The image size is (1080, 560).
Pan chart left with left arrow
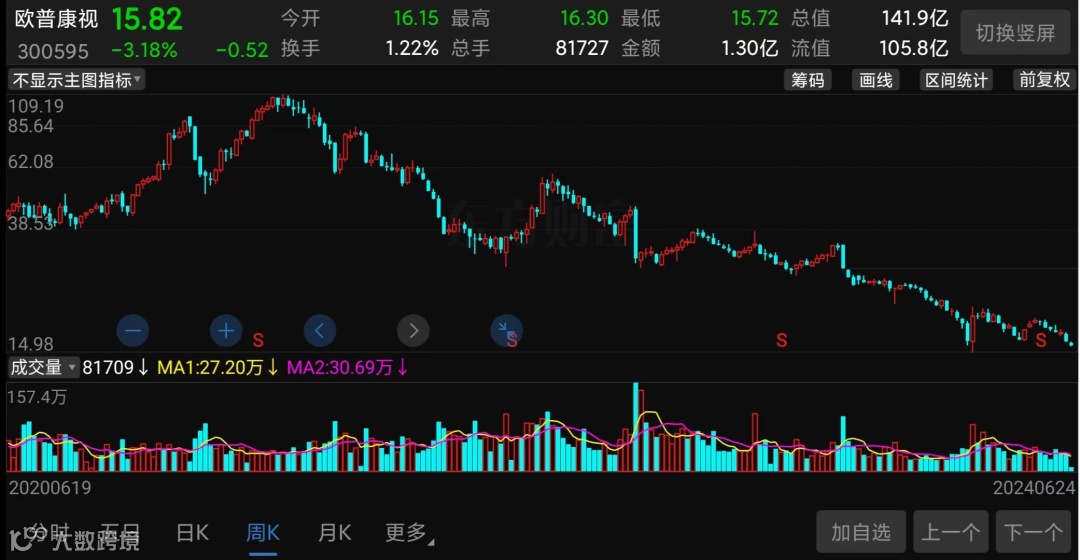[x=320, y=331]
